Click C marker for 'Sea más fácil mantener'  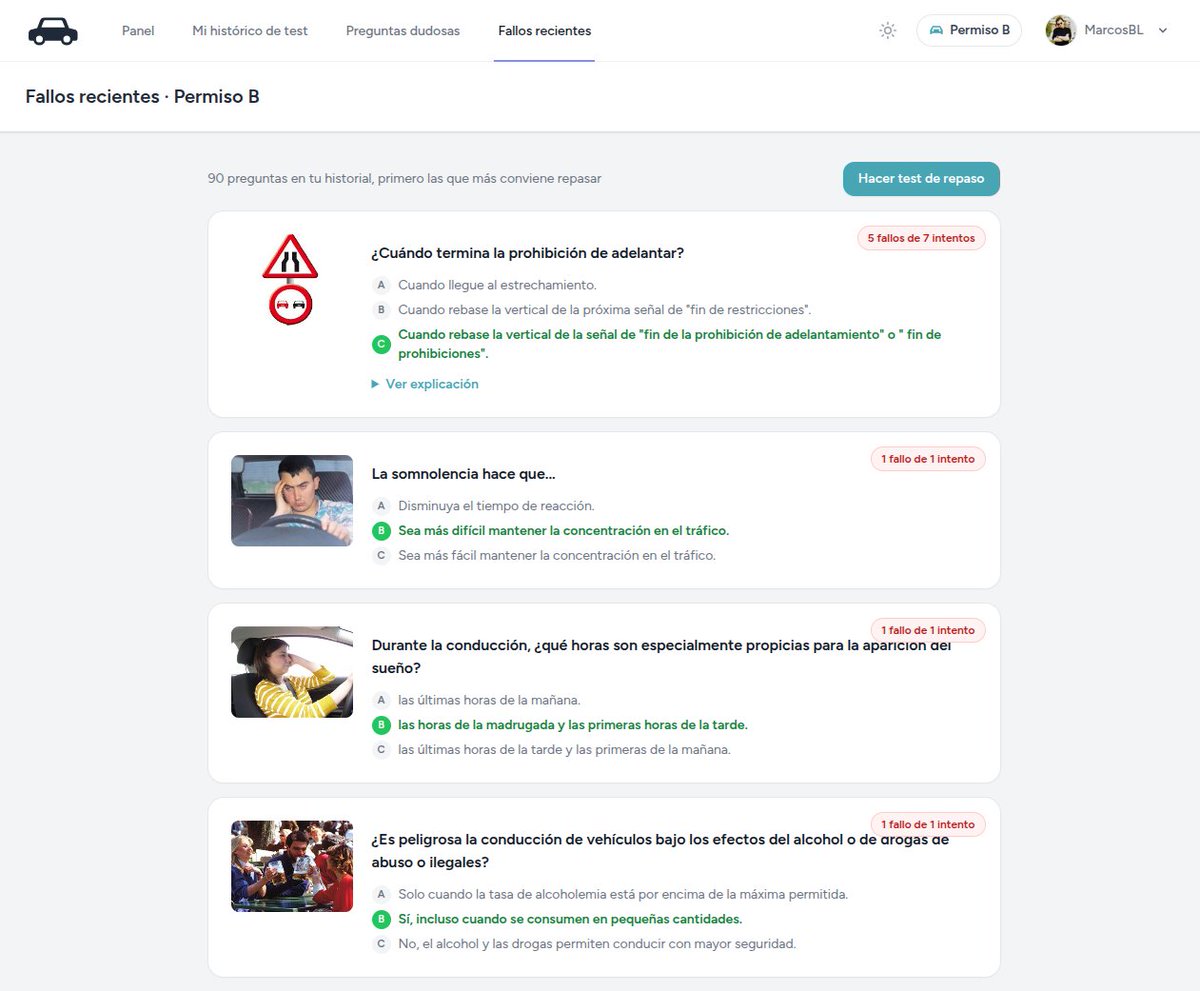coord(381,555)
